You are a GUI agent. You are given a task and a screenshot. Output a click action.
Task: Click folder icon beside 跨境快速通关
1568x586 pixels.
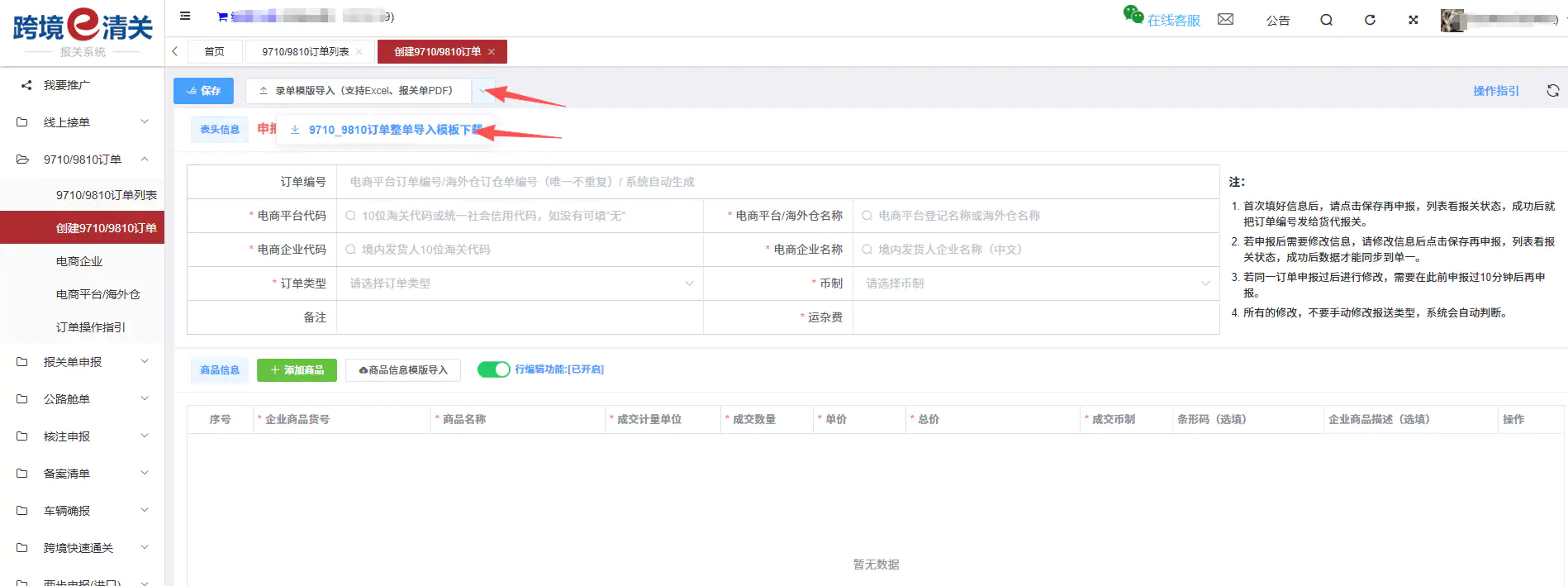(x=22, y=548)
